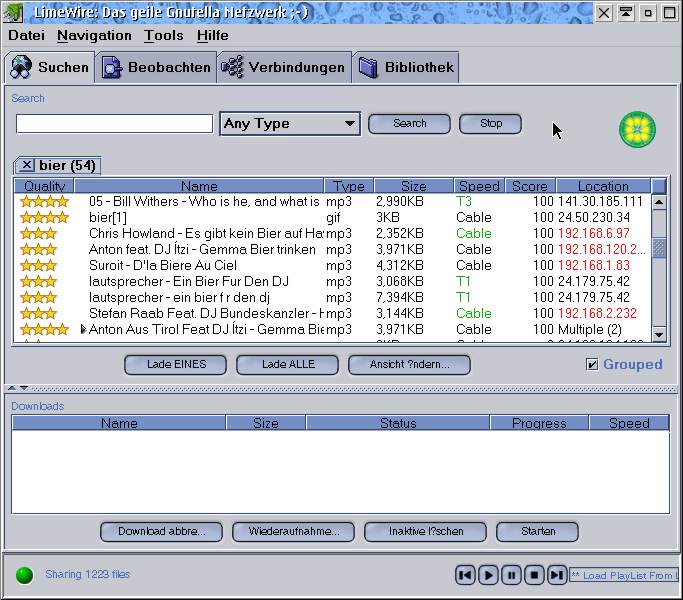
Task: Click the green lime LimeWire logo
Action: [637, 129]
